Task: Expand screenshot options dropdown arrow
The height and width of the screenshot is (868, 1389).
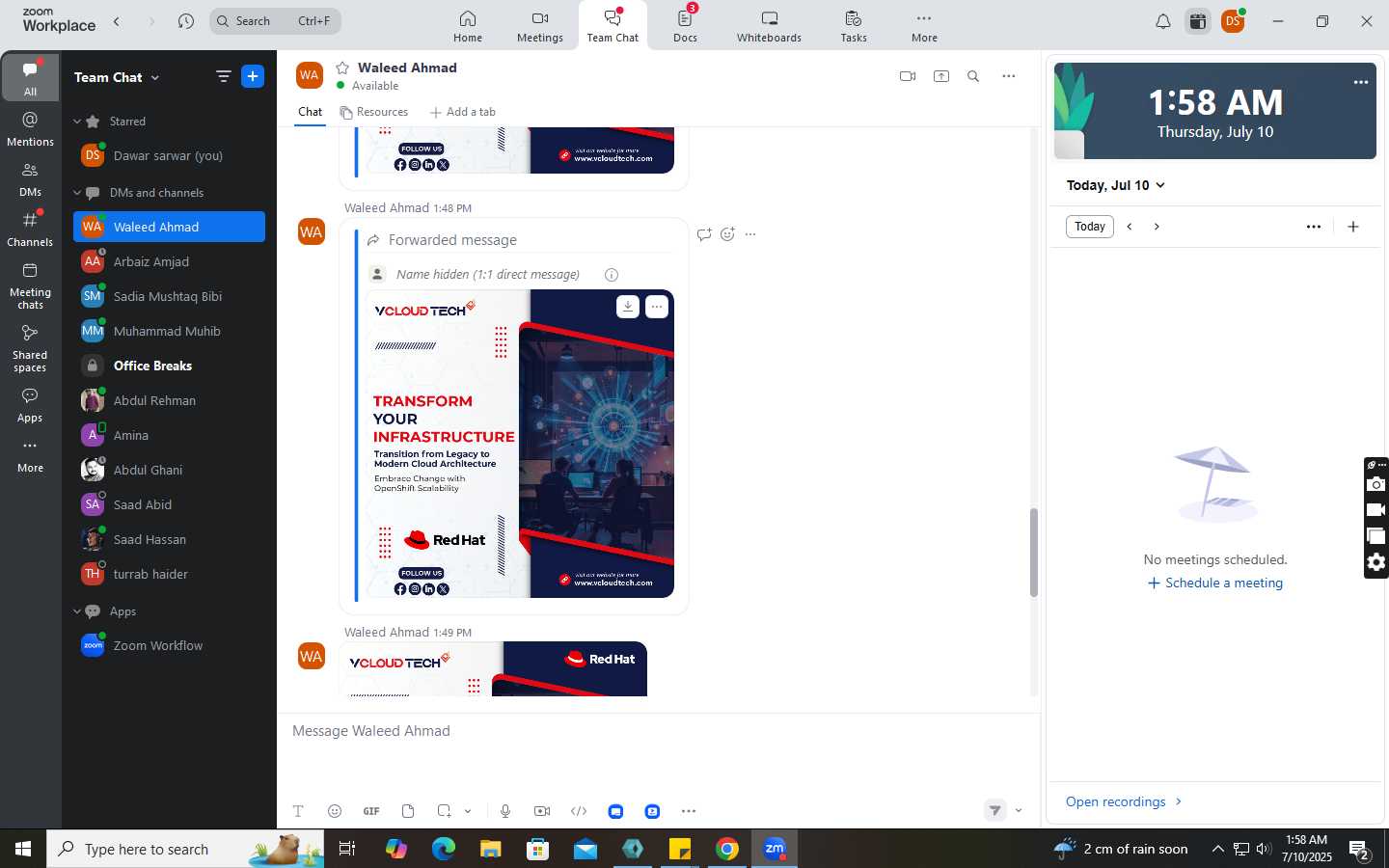Action: 468,811
